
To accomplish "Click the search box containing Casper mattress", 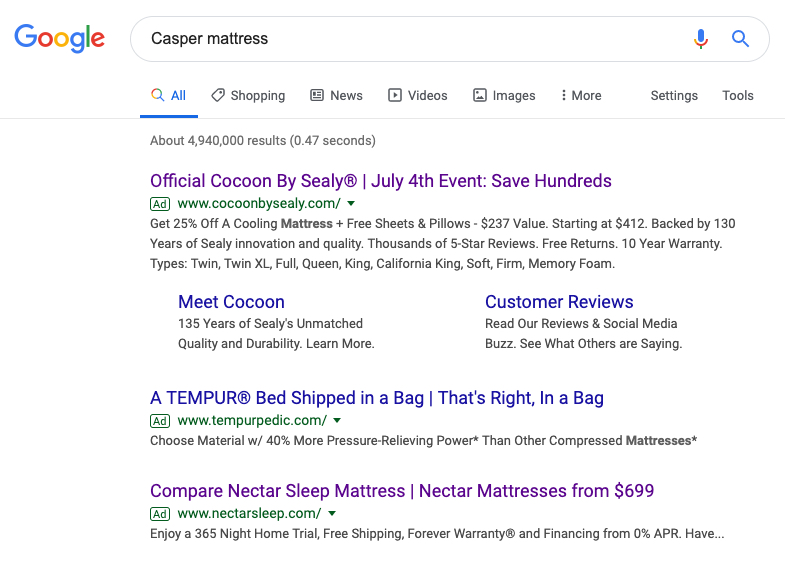I will pos(410,39).
